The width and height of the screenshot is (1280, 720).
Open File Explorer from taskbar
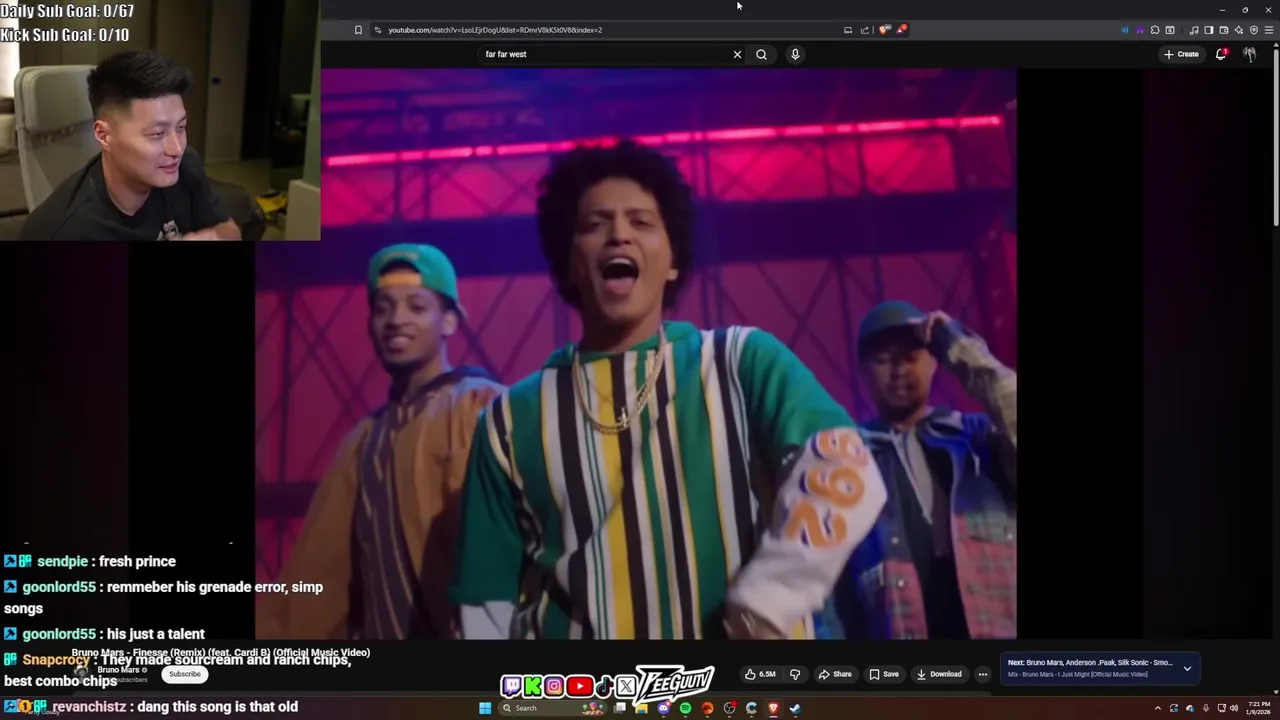coord(641,708)
